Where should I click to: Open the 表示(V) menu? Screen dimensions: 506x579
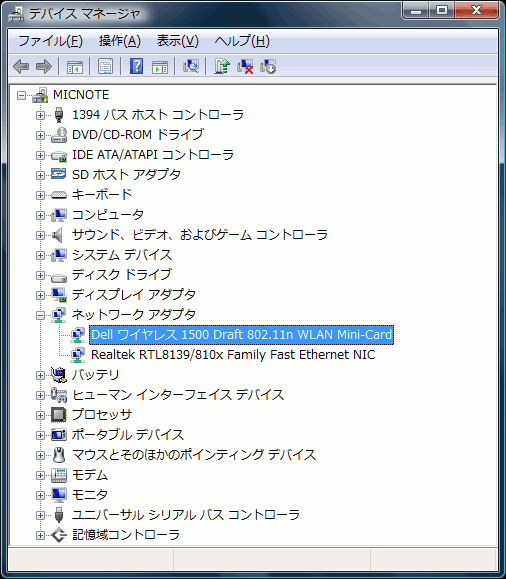[178, 41]
